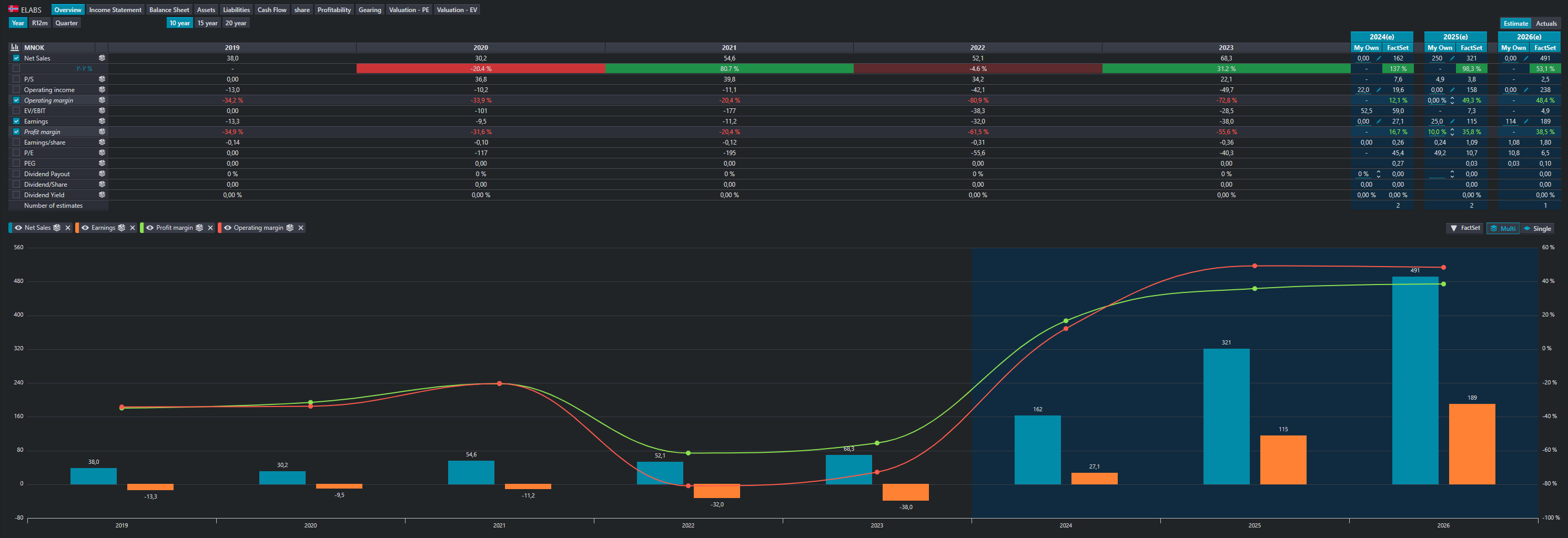The image size is (1568, 538).
Task: Select the 20 year range button
Action: tap(236, 23)
